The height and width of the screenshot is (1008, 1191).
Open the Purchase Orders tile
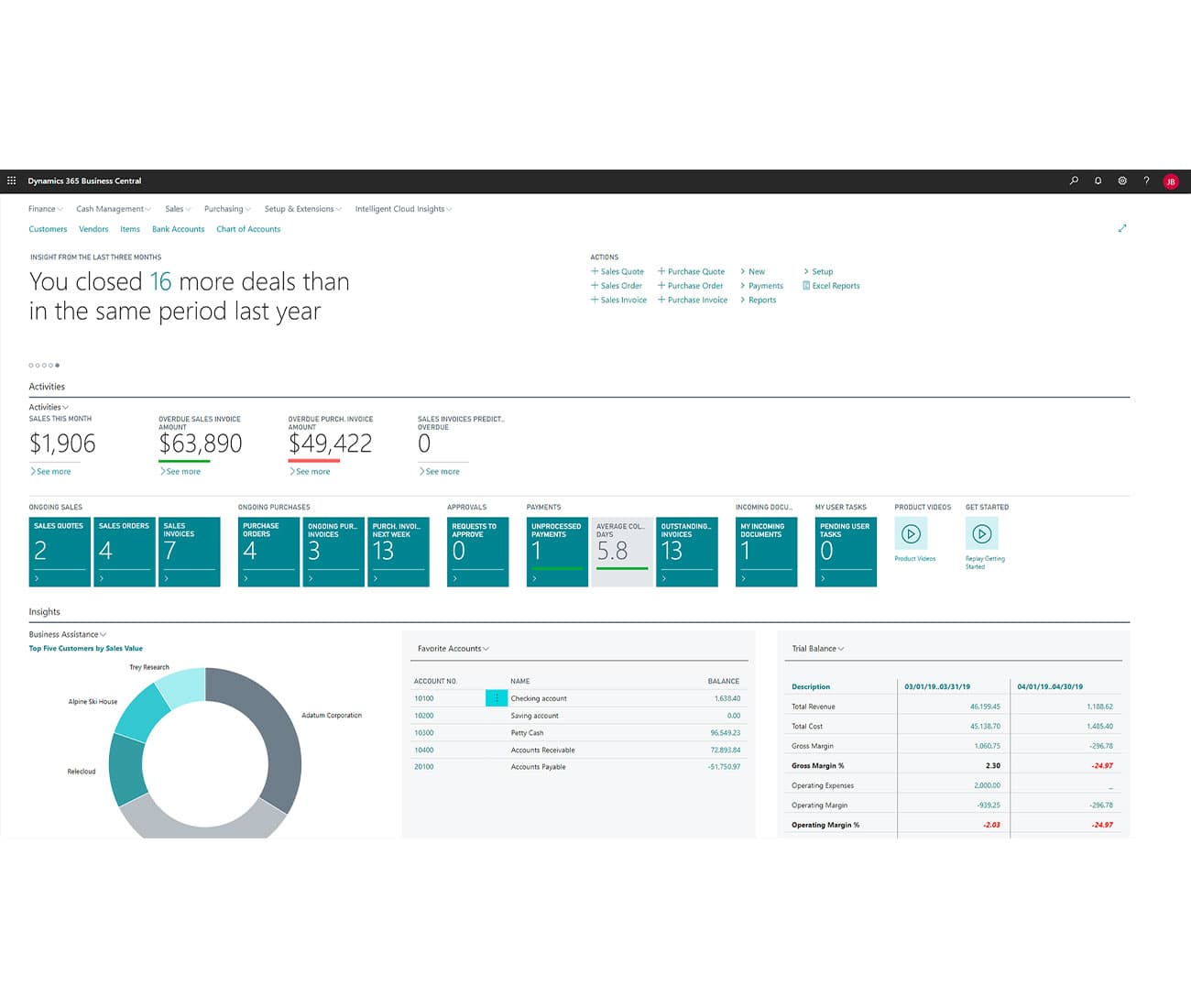(268, 552)
